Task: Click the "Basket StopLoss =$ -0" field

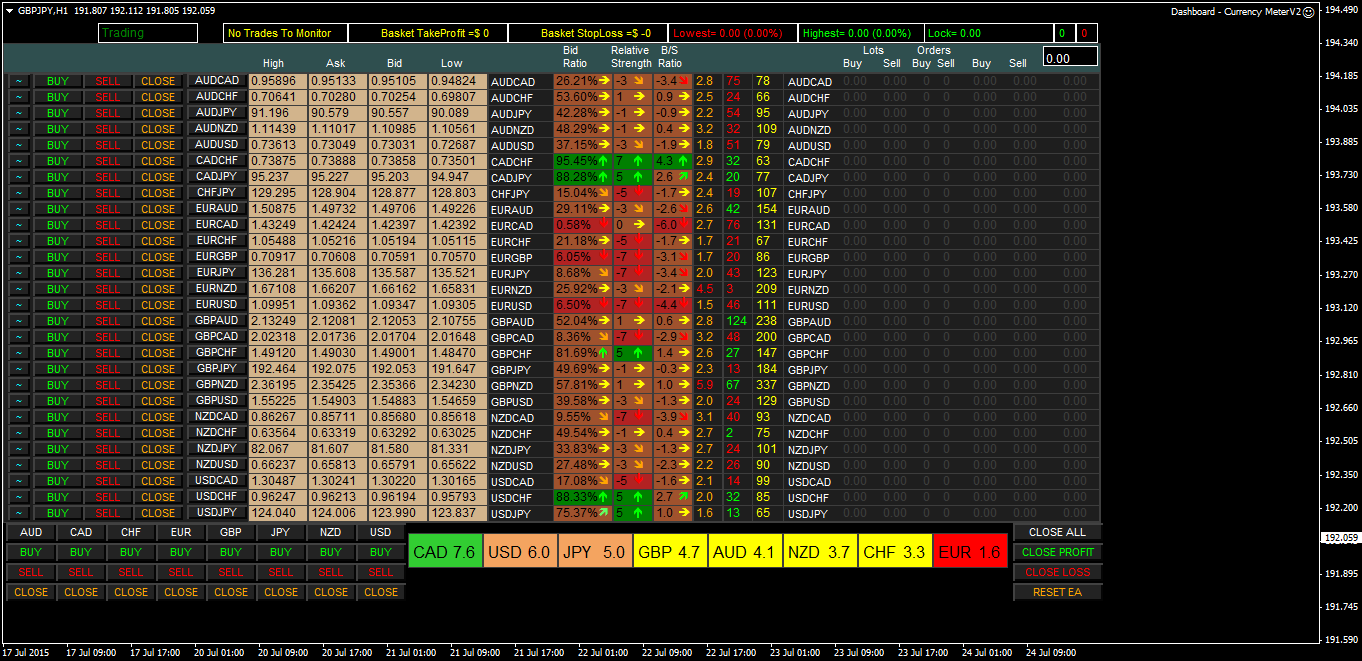Action: point(589,33)
